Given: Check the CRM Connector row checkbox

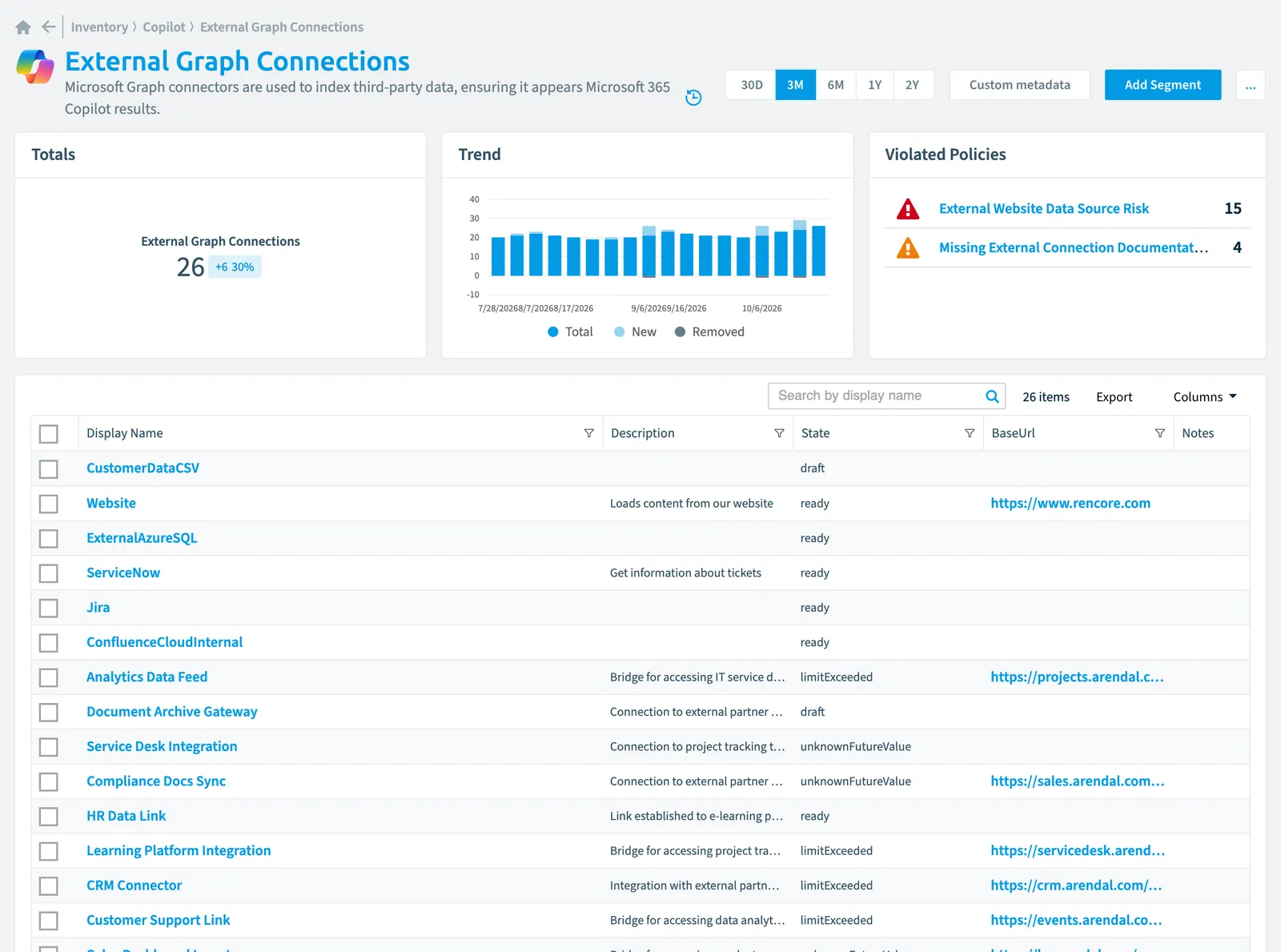Looking at the screenshot, I should [x=49, y=886].
